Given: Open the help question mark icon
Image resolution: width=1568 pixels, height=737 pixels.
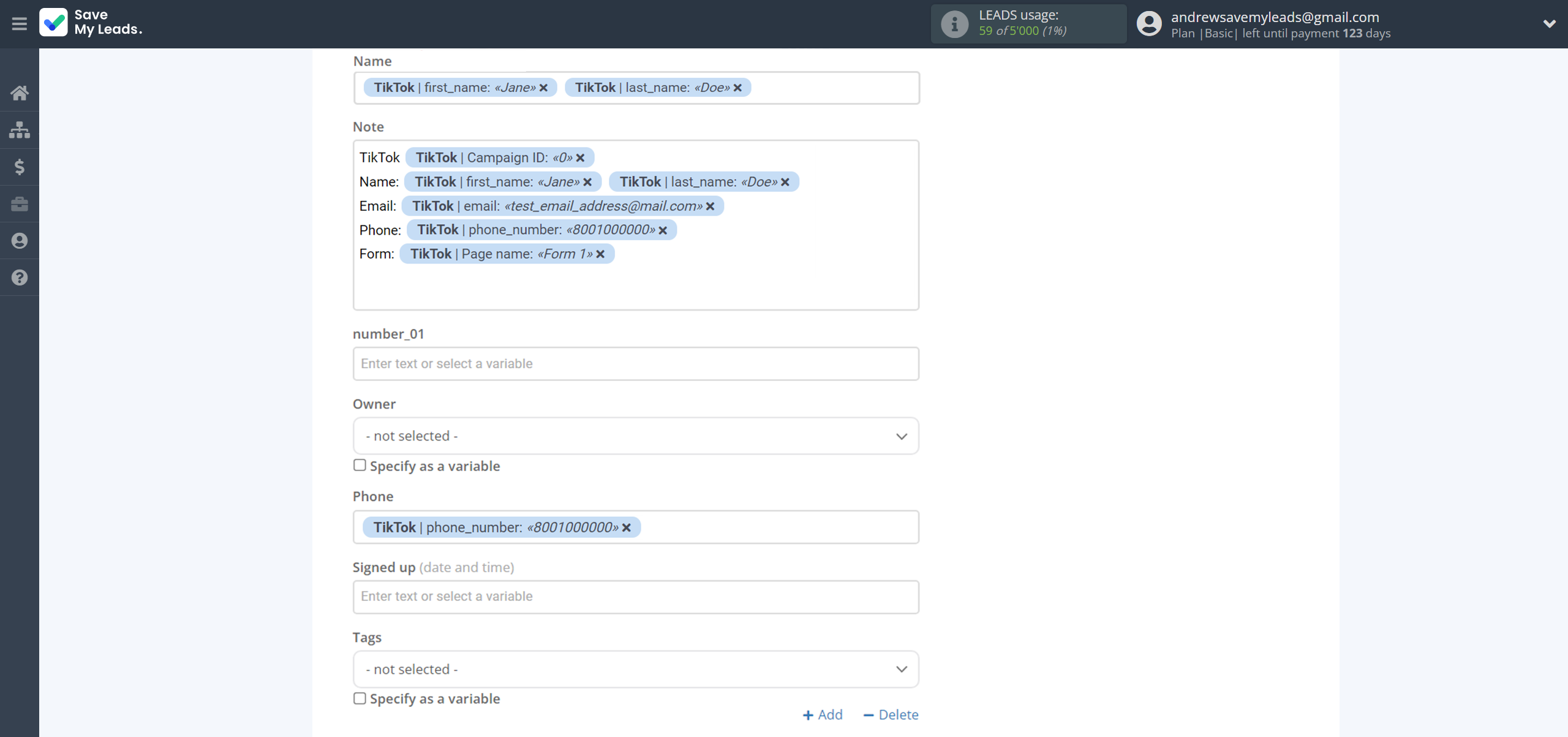Looking at the screenshot, I should click(x=19, y=278).
